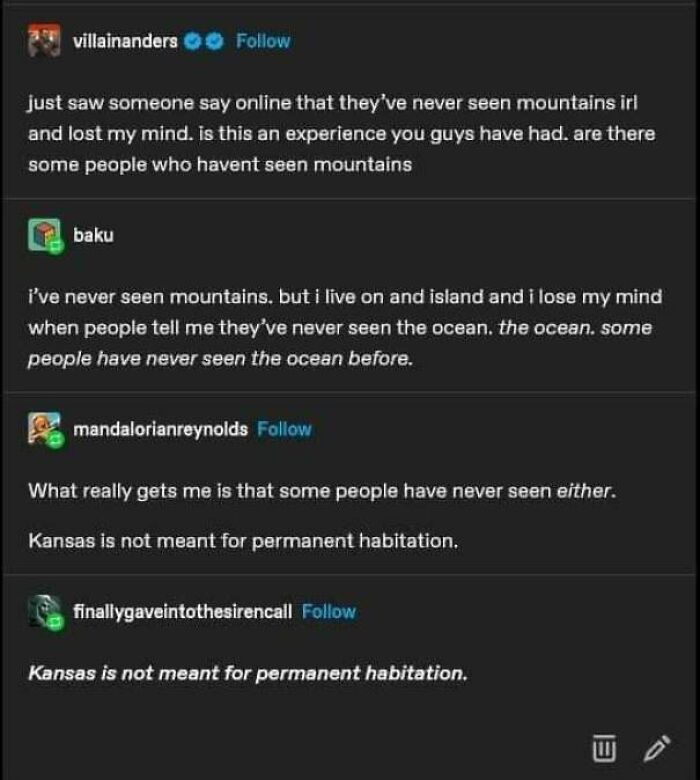The height and width of the screenshot is (780, 700).
Task: Follow finallygaveintothesirencall
Action: (328, 611)
